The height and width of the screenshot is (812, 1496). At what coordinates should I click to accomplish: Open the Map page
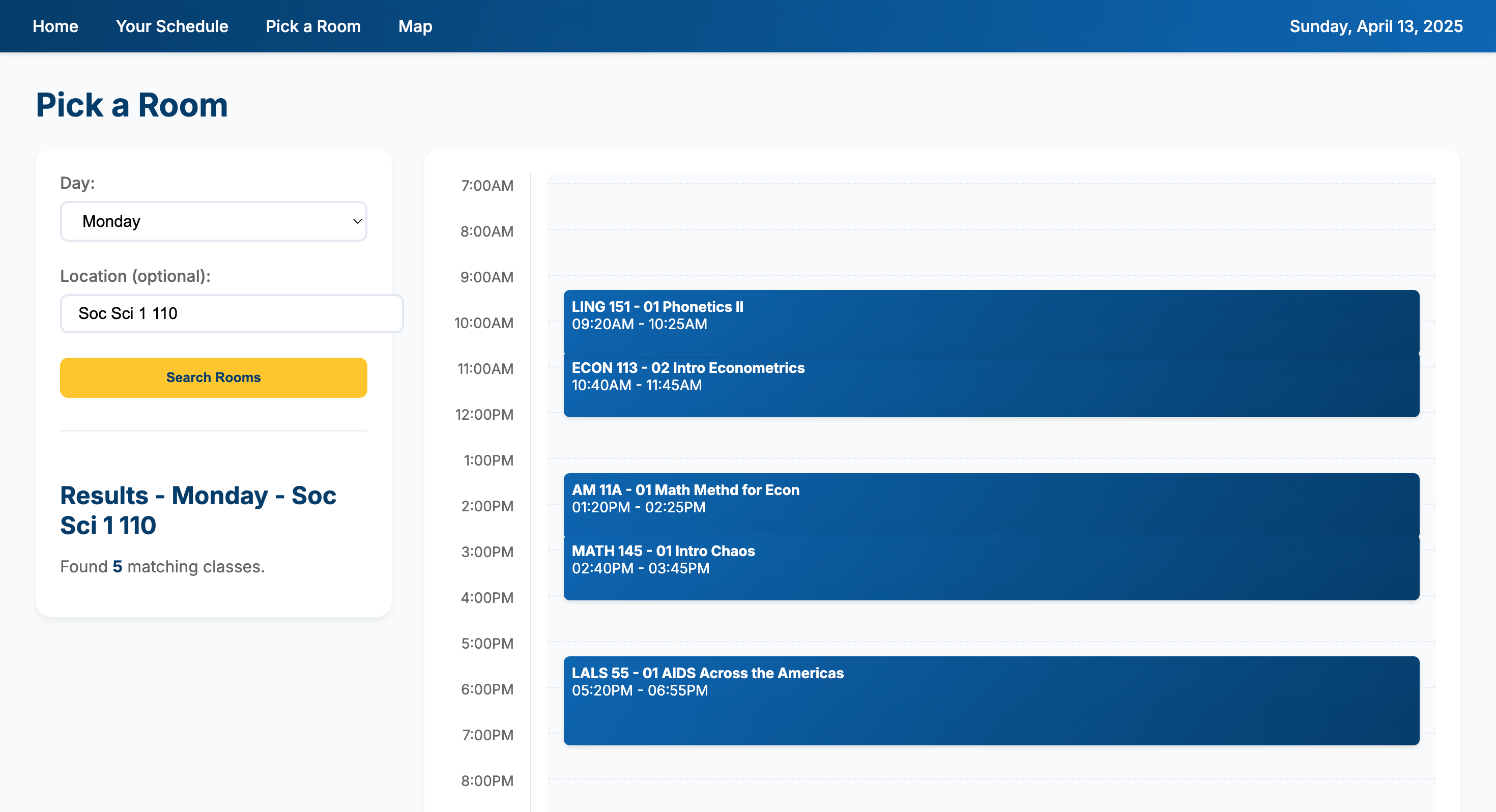[415, 26]
